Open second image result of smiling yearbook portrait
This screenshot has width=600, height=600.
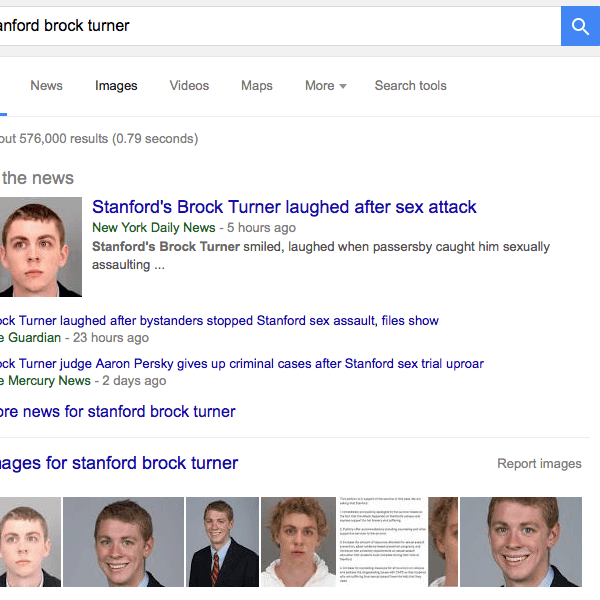123,542
